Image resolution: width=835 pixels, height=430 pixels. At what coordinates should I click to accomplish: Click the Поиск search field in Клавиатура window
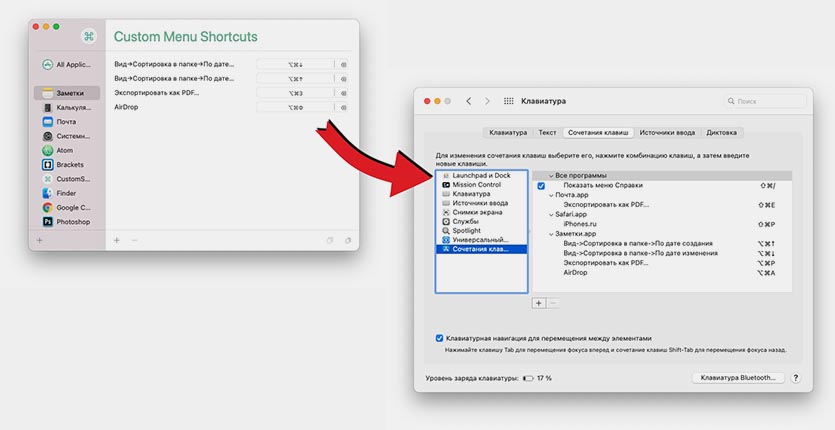(x=765, y=101)
